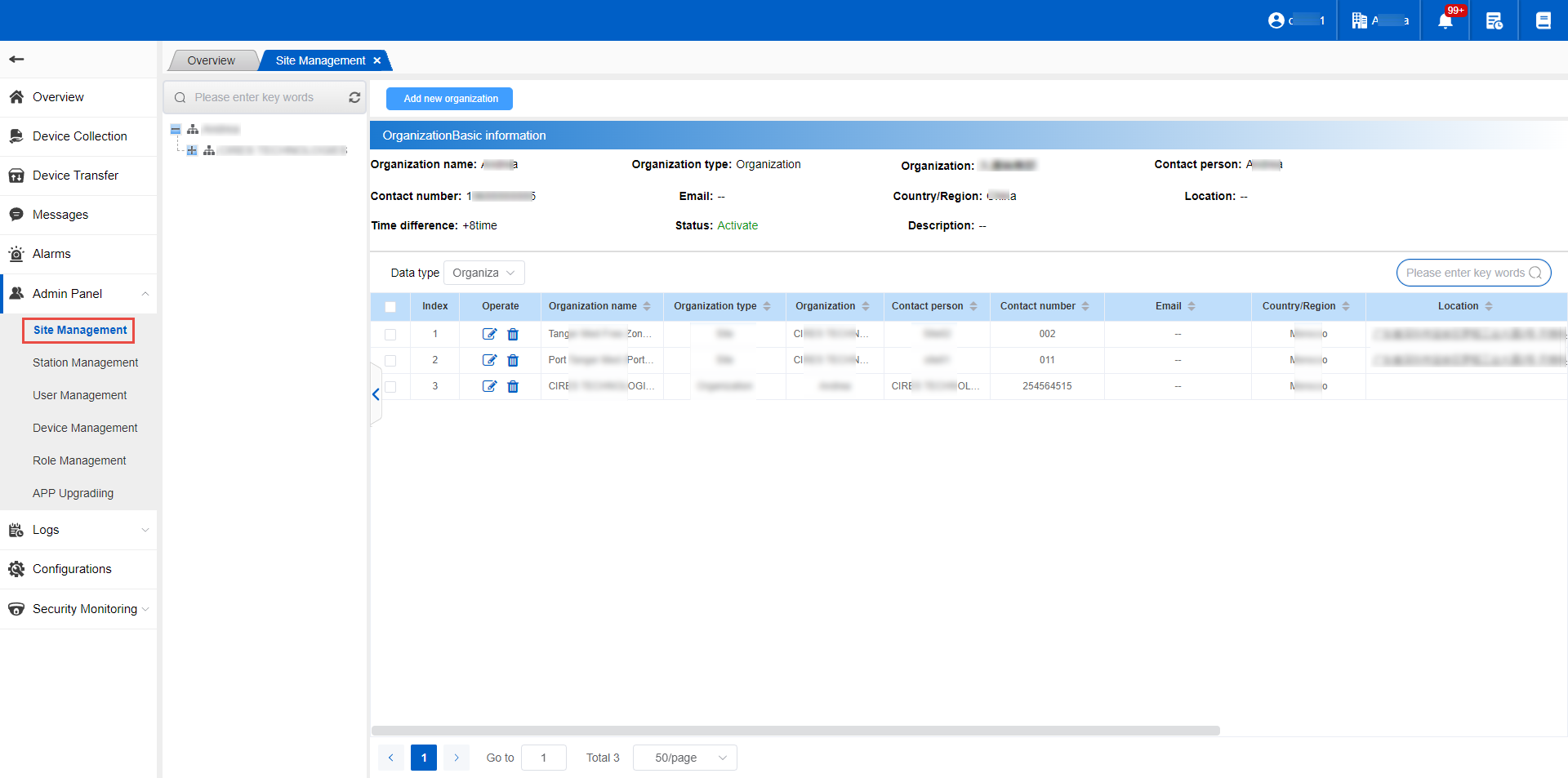Click the horizontal scrollbar under table
1568x778 pixels.
point(795,731)
